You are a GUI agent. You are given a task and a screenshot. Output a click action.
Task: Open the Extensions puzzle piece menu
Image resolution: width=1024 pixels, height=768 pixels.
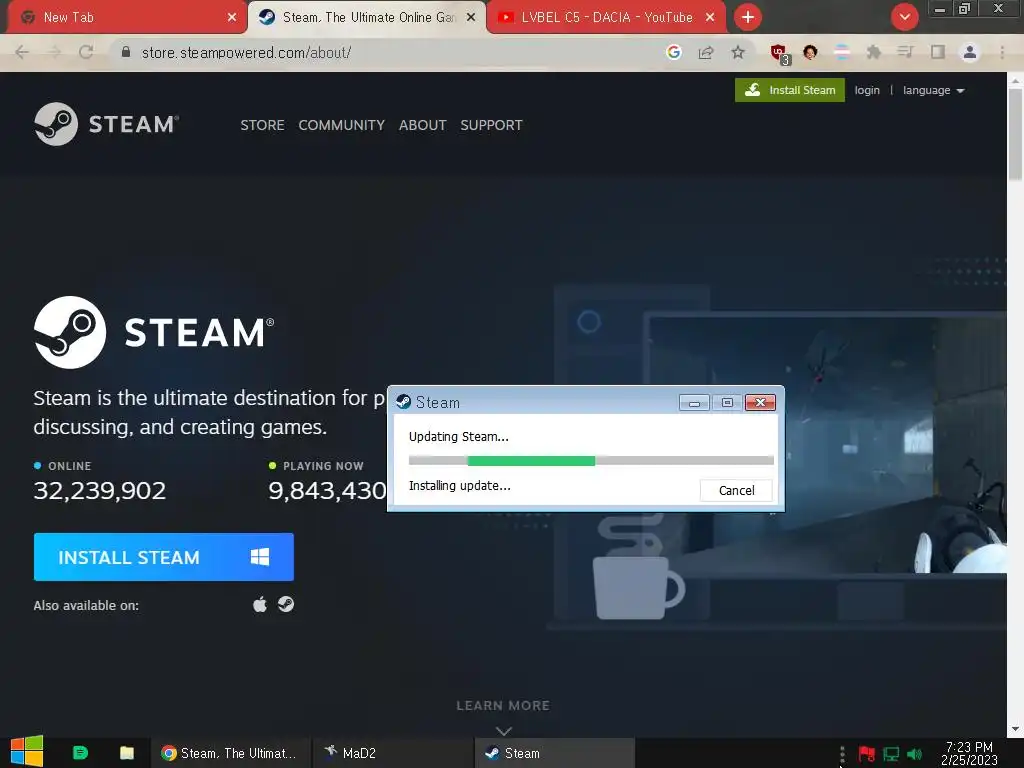coord(874,52)
